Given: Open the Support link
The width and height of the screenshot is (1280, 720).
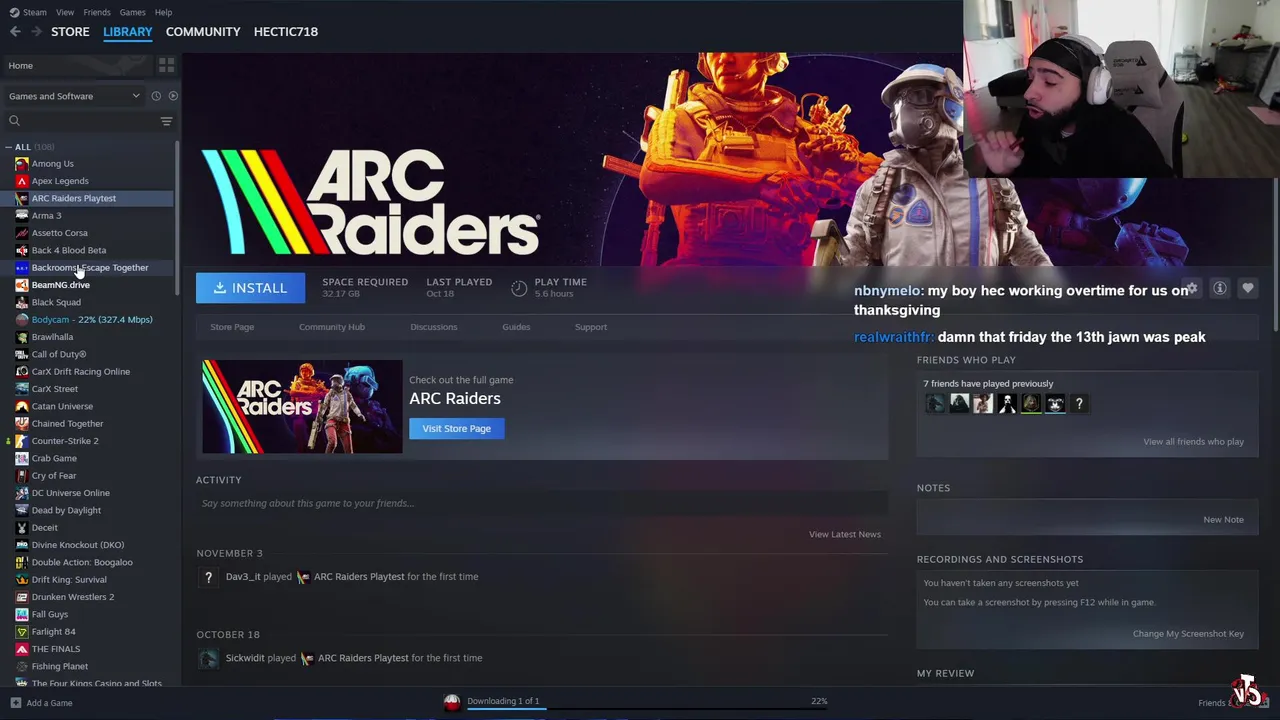Looking at the screenshot, I should (591, 327).
